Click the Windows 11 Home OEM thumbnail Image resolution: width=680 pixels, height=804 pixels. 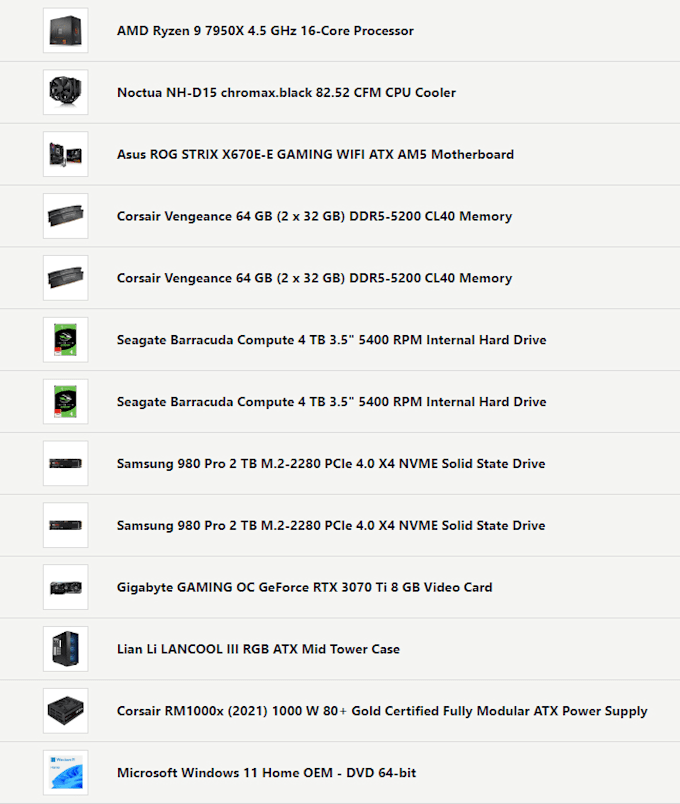click(x=65, y=772)
